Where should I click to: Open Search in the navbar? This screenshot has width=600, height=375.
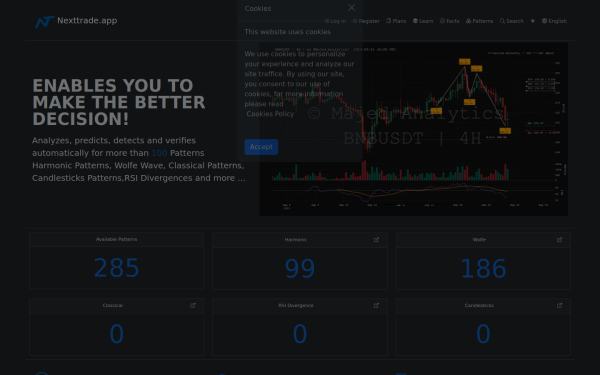pyautogui.click(x=512, y=21)
